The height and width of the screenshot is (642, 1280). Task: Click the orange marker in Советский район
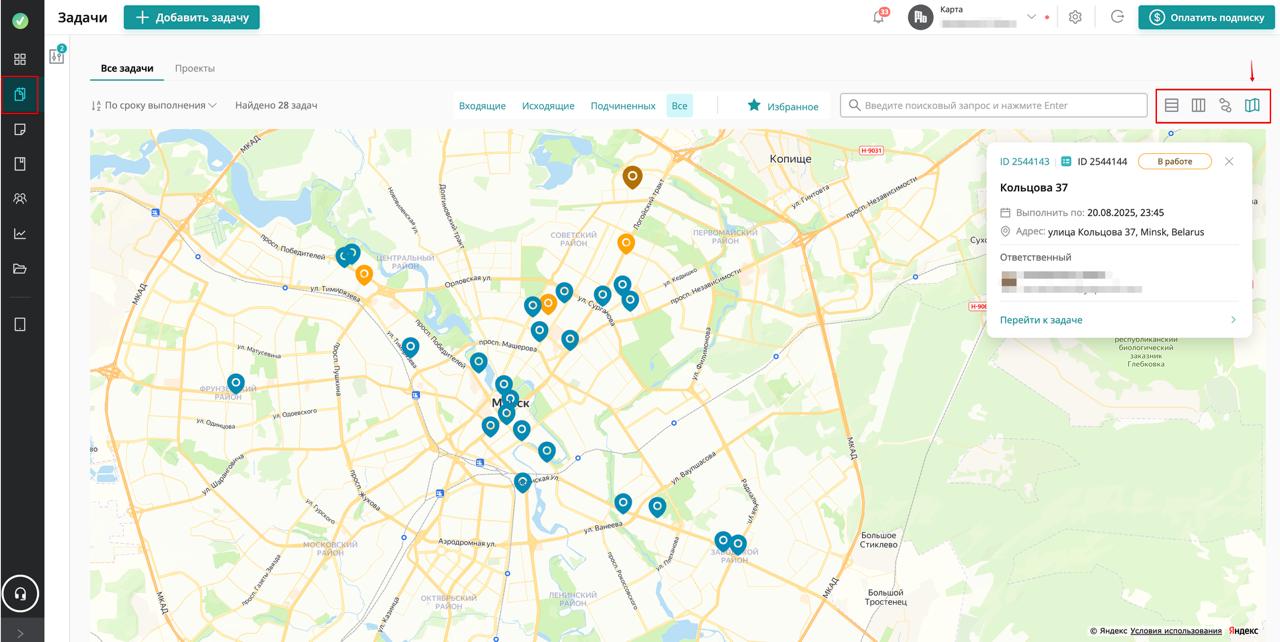[626, 244]
